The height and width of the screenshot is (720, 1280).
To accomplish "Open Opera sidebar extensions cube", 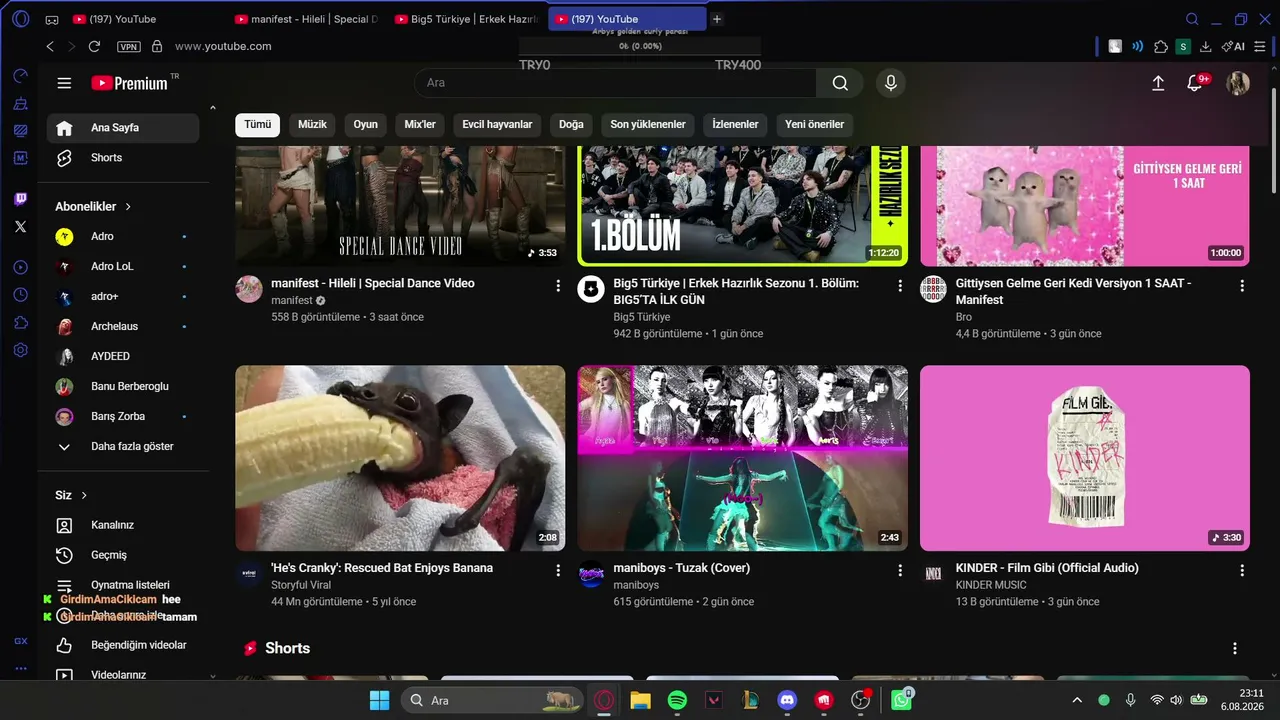I will [x=21, y=323].
